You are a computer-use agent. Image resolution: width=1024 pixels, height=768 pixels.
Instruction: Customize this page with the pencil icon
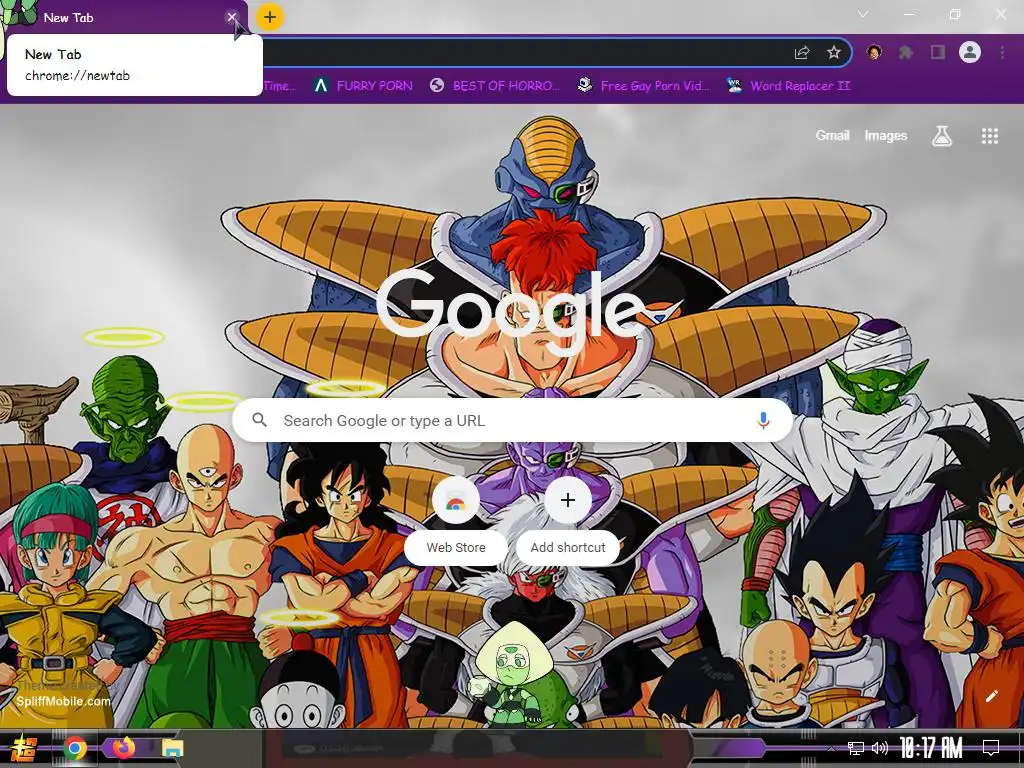[x=991, y=696]
